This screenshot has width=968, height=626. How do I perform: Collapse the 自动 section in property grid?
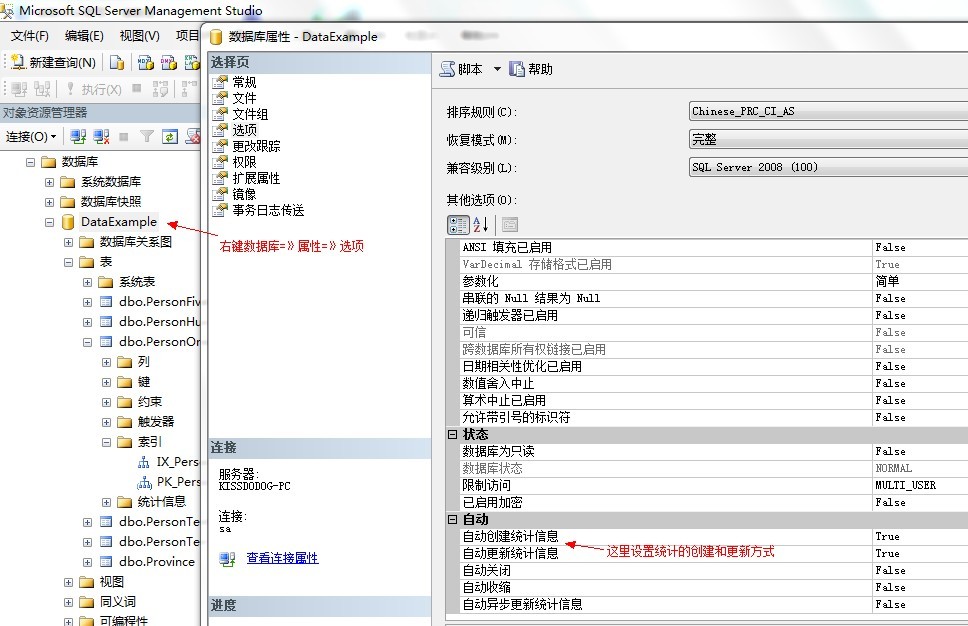453,520
